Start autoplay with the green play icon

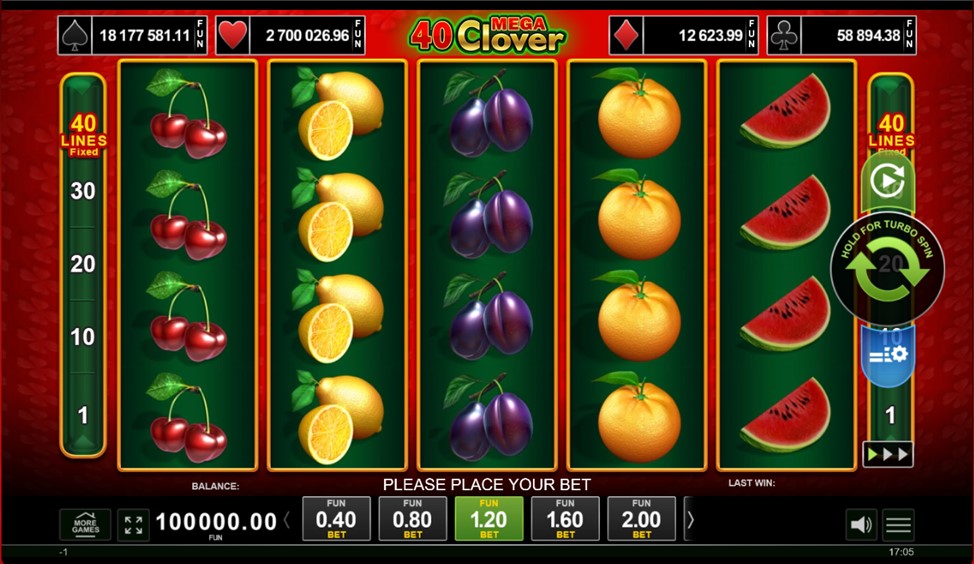pyautogui.click(x=888, y=181)
